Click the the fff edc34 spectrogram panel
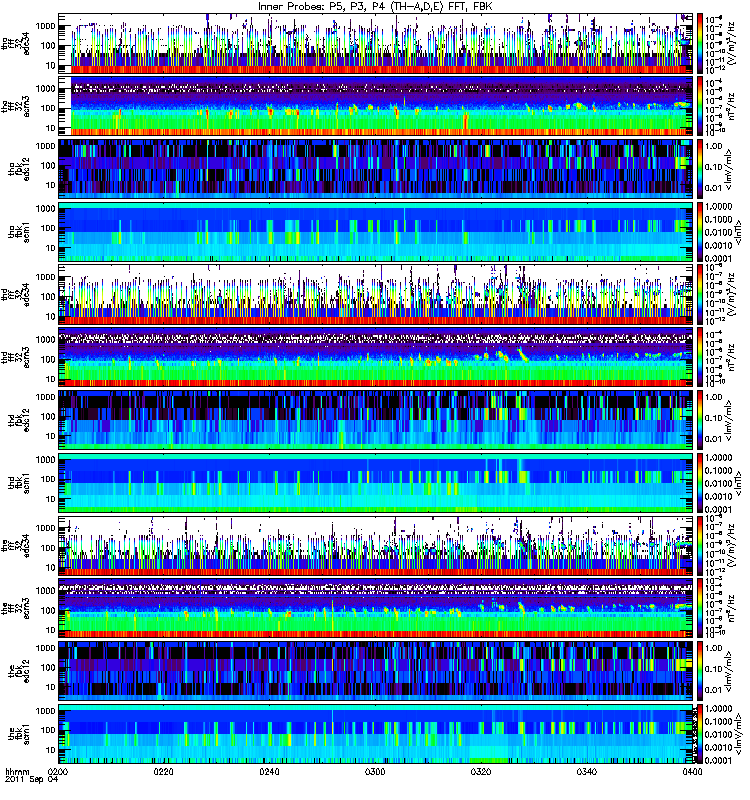 pos(376,545)
